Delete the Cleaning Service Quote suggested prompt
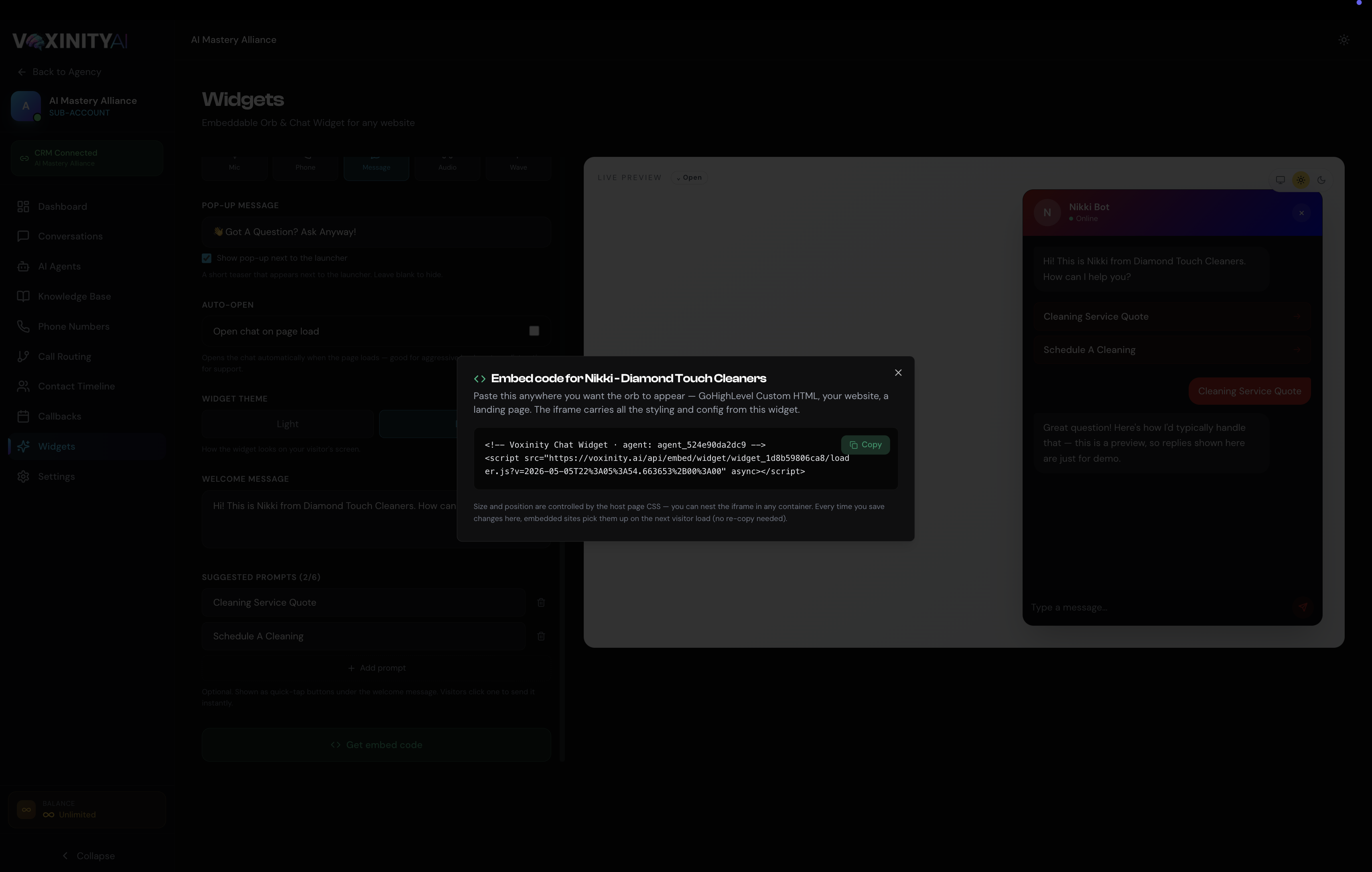 tap(541, 602)
